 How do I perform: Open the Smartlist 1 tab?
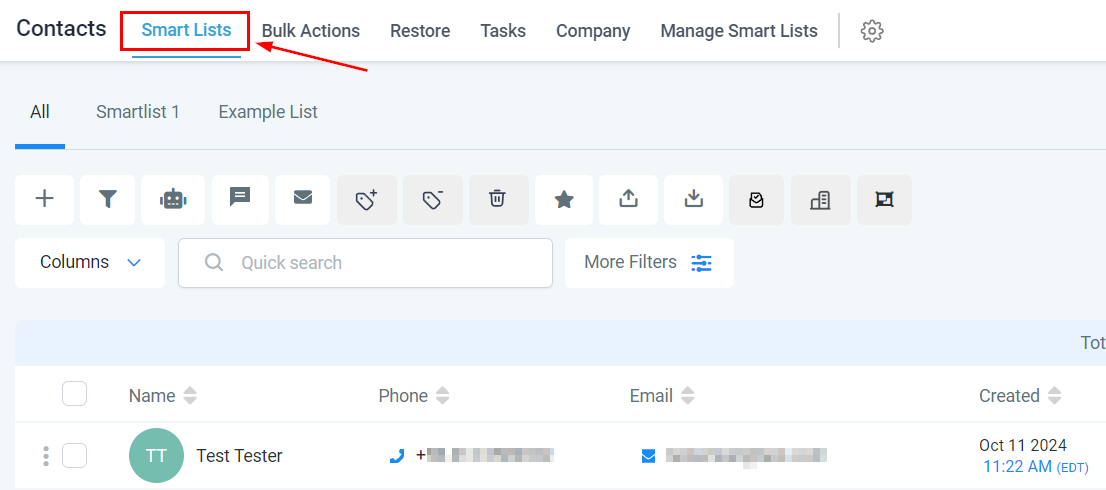[138, 112]
